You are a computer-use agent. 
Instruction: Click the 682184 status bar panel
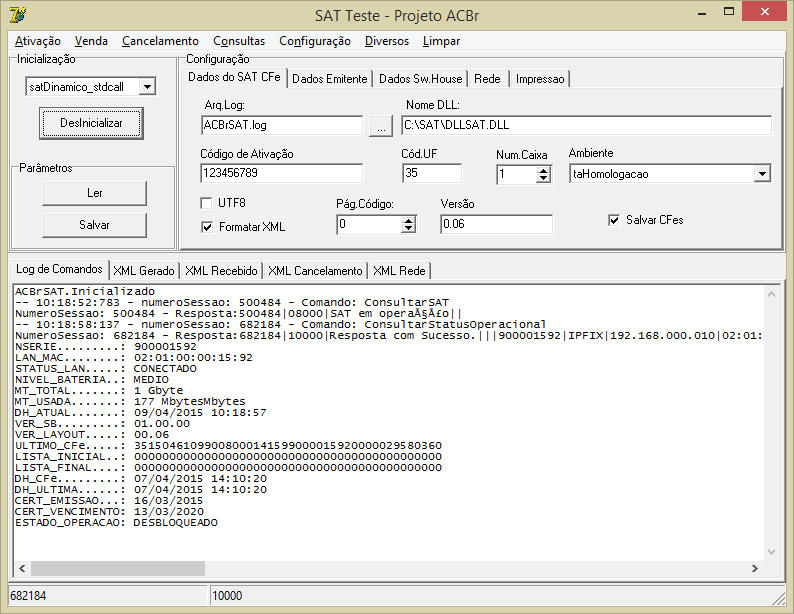[107, 596]
